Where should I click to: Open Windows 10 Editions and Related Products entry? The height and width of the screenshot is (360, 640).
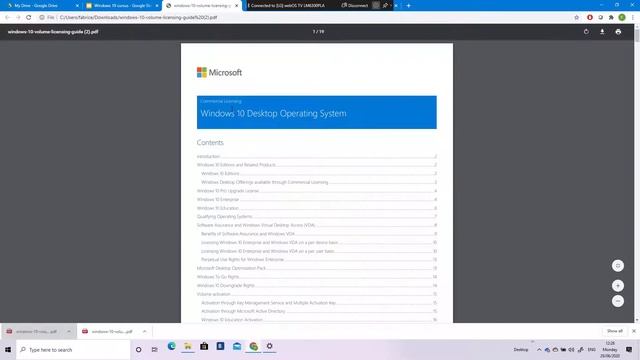click(x=316, y=165)
